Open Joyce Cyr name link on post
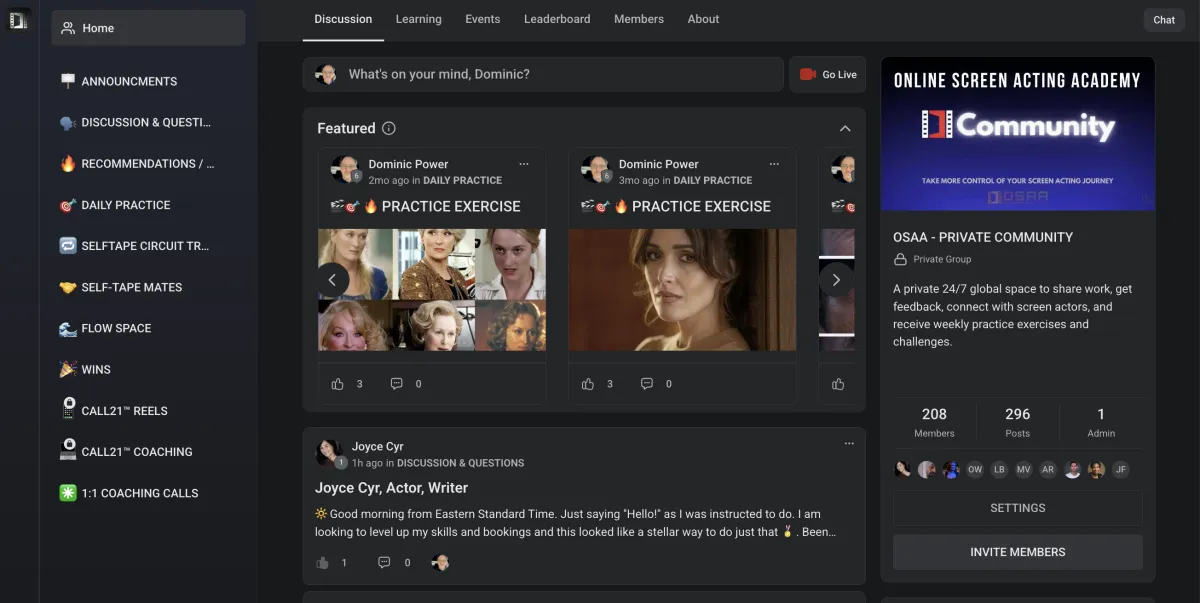This screenshot has width=1200, height=603. (x=377, y=446)
